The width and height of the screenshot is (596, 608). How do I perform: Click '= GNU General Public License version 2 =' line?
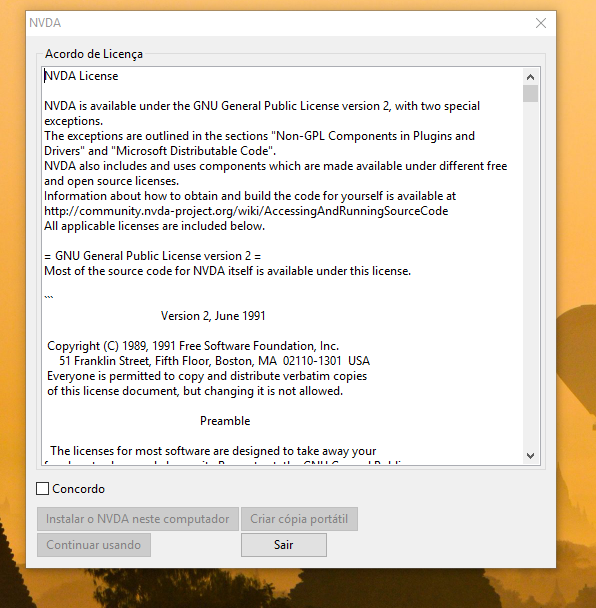153,256
